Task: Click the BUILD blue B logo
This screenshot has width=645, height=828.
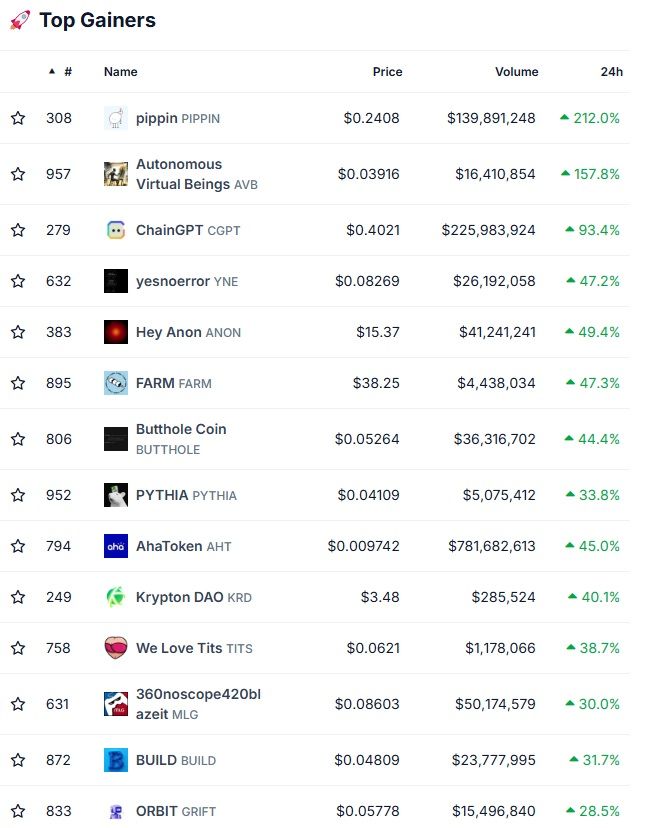Action: (116, 760)
